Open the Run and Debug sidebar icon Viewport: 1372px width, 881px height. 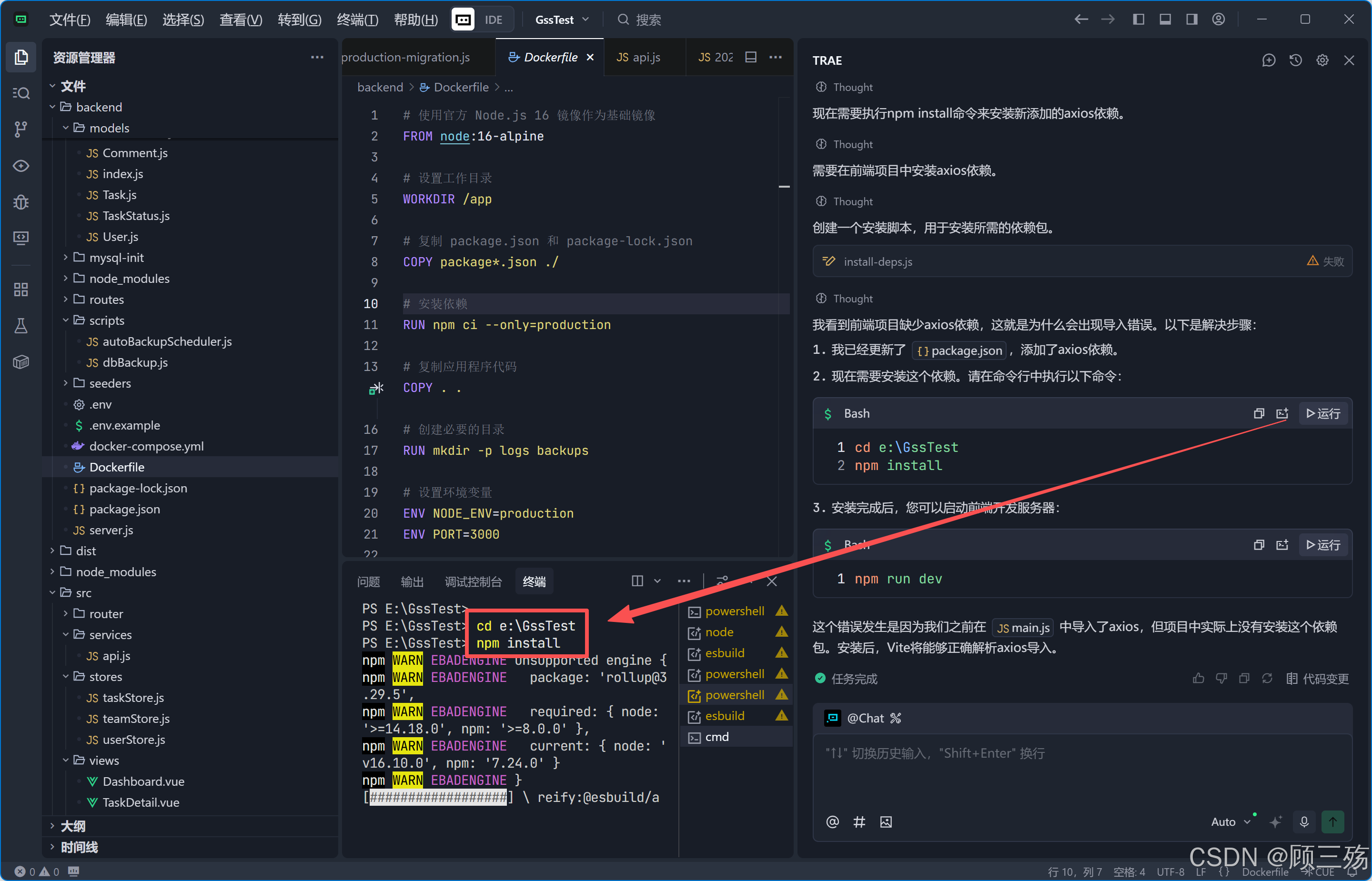pos(20,202)
